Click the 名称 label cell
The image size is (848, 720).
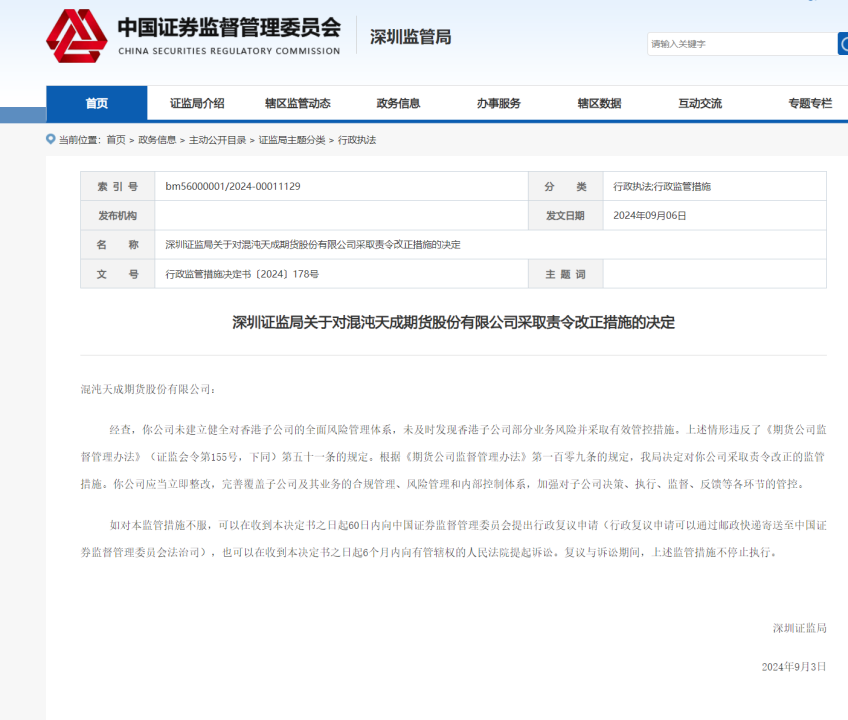(117, 245)
